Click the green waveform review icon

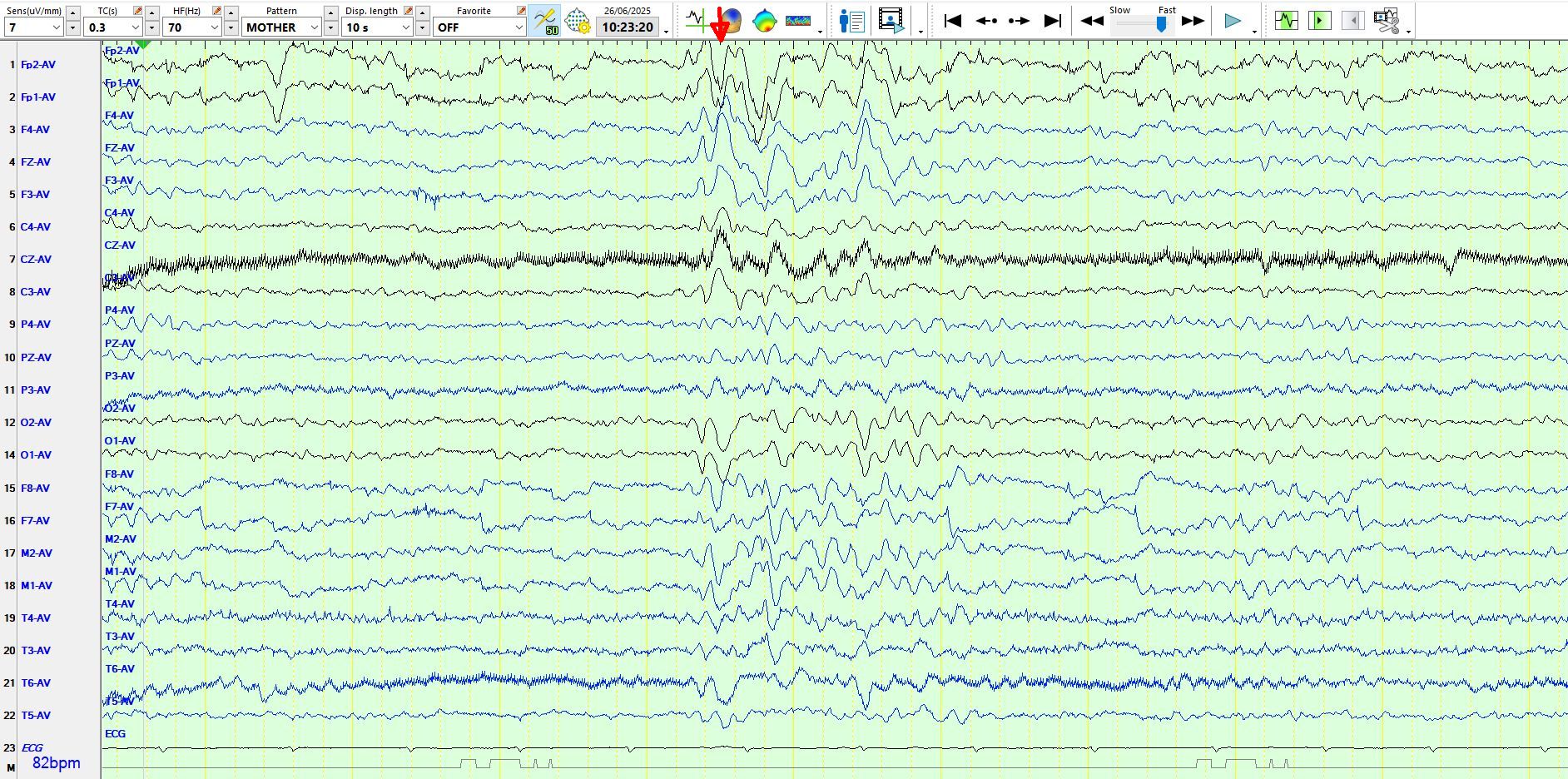(x=1287, y=20)
